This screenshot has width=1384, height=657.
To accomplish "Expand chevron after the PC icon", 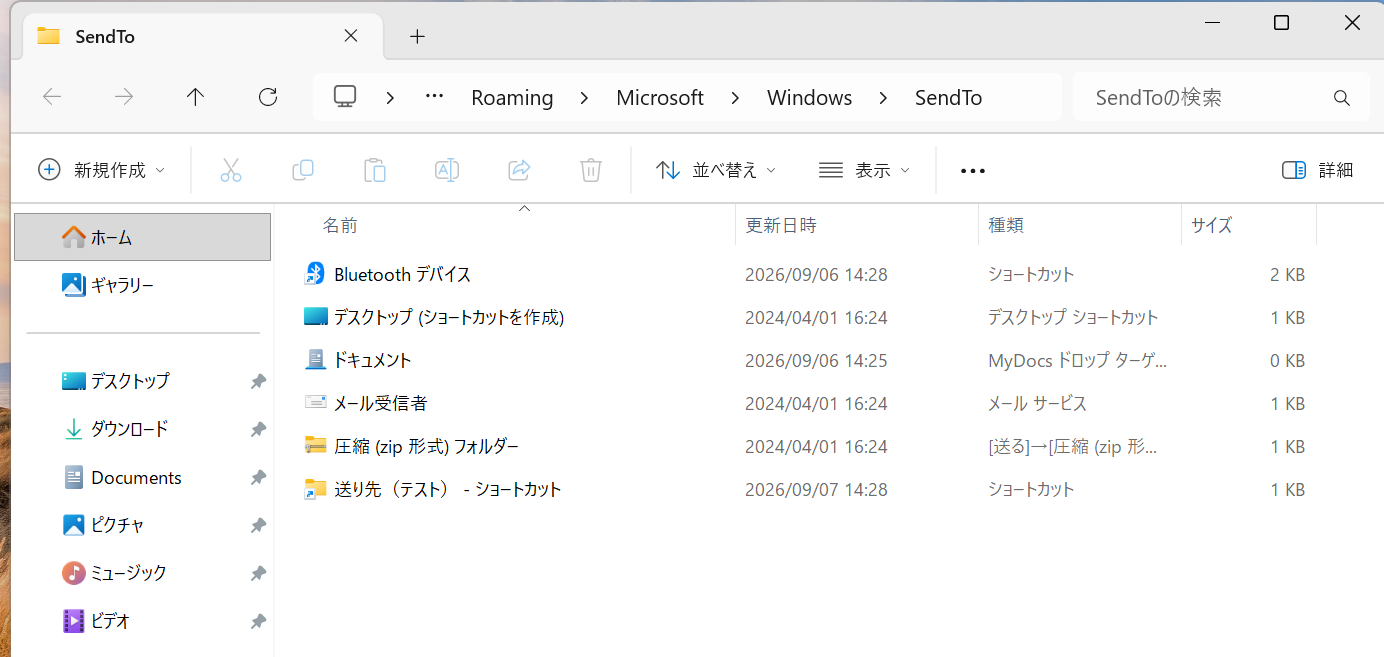I will 390,98.
